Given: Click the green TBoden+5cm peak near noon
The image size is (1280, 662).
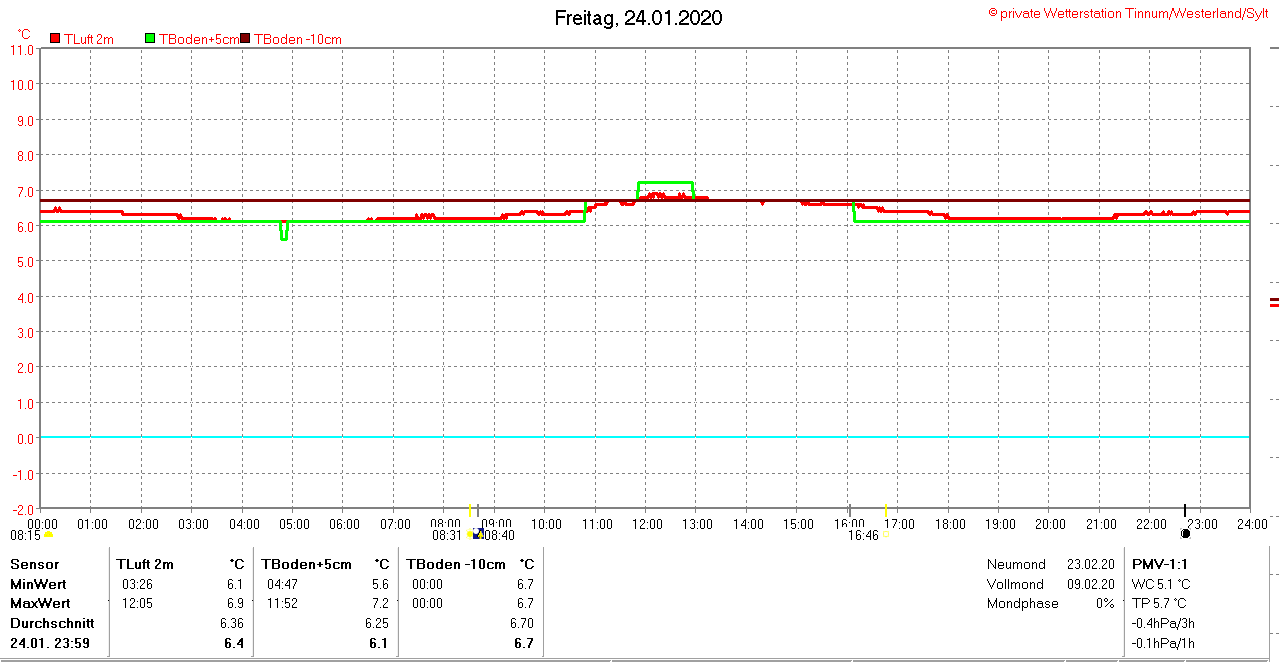Looking at the screenshot, I should [665, 182].
